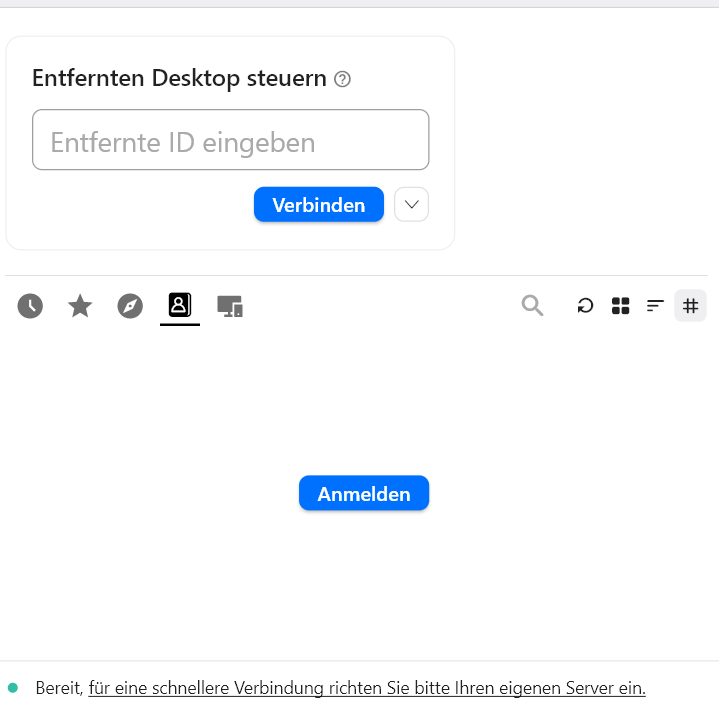This screenshot has height=710, width=719.
Task: Toggle the tags hashtag filter
Action: [x=690, y=306]
